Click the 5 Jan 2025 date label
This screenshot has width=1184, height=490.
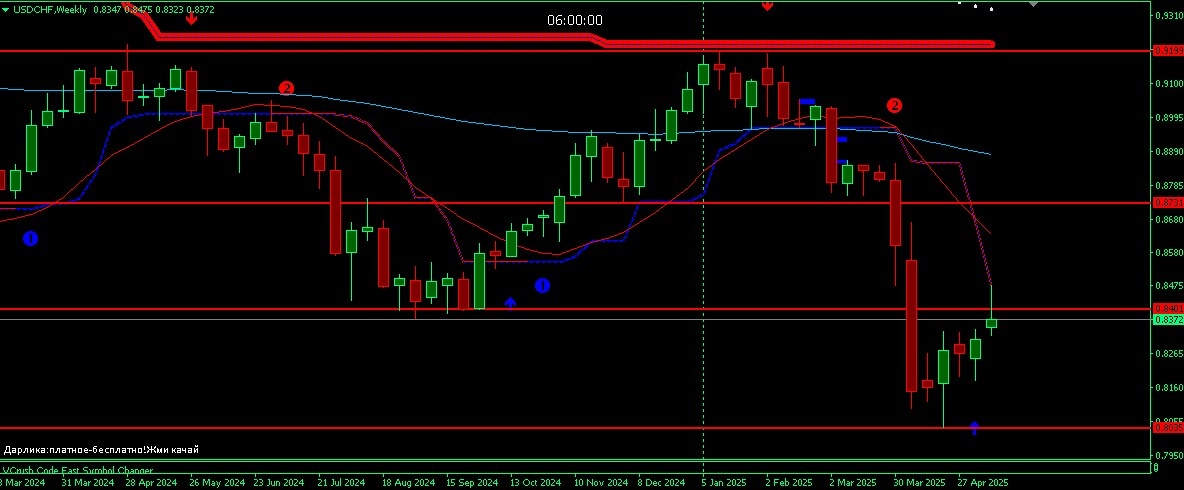[723, 482]
